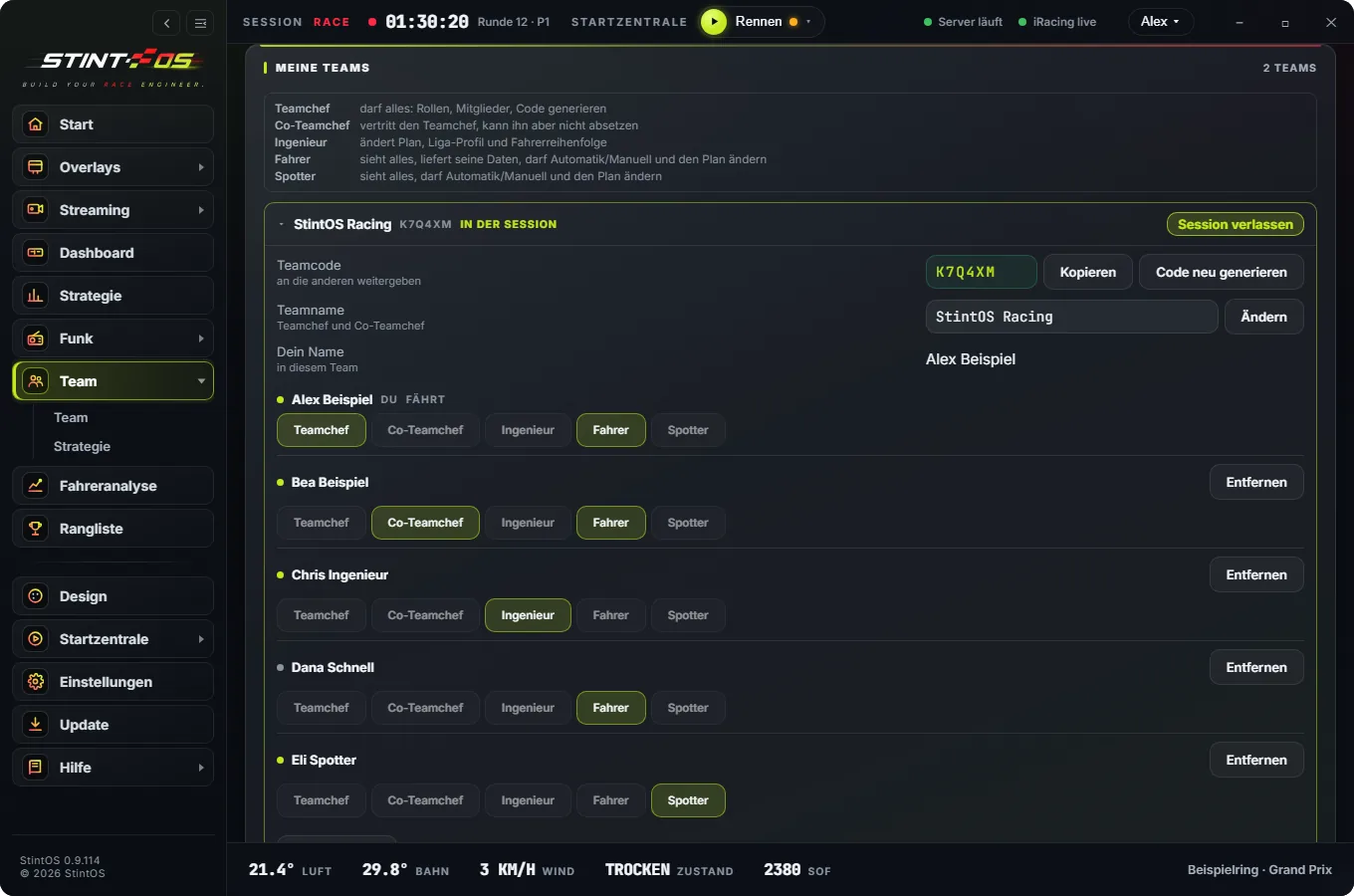Viewport: 1354px width, 896px height.
Task: Open the Dashboard icon
Action: coord(36,253)
